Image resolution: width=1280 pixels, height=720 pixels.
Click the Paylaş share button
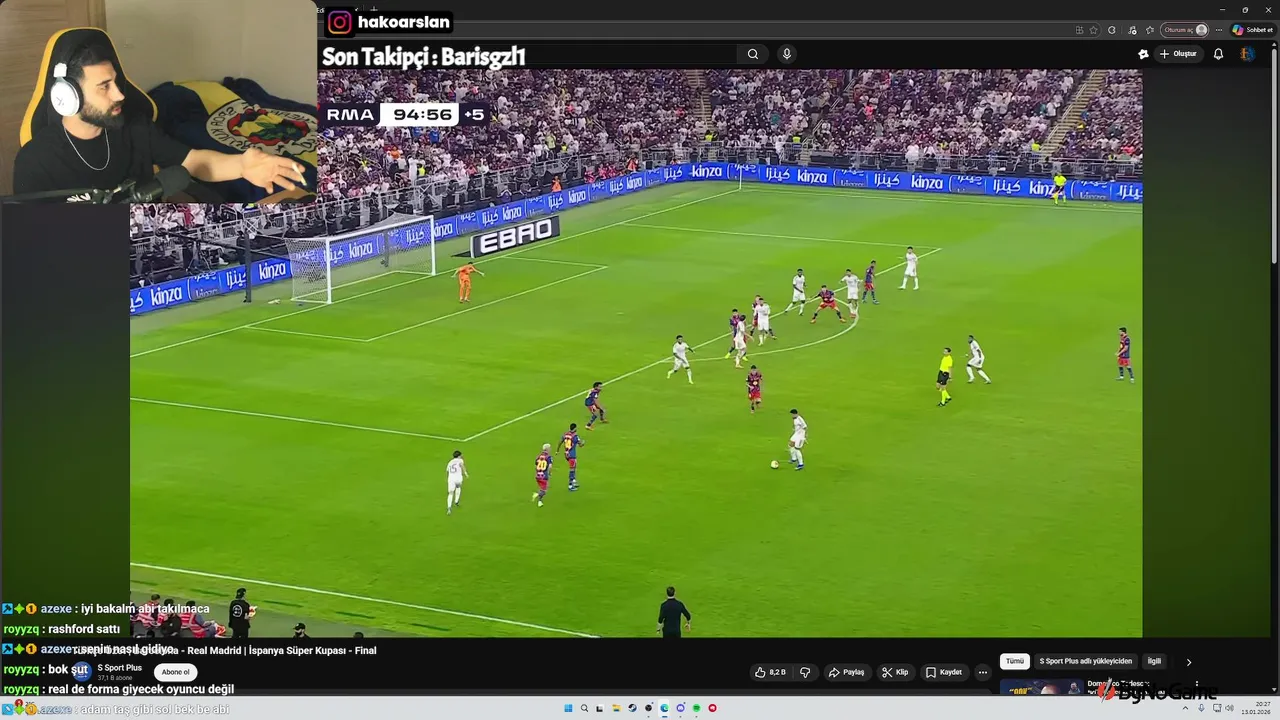tap(846, 672)
